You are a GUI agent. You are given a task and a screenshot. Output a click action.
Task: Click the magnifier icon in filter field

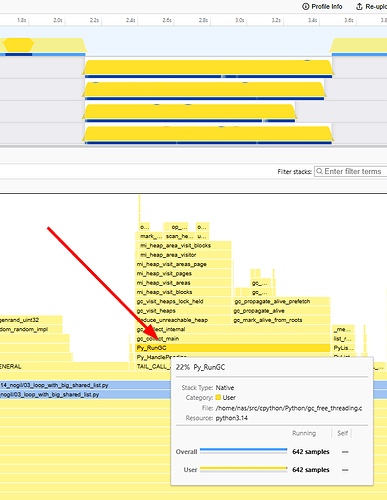(x=319, y=171)
